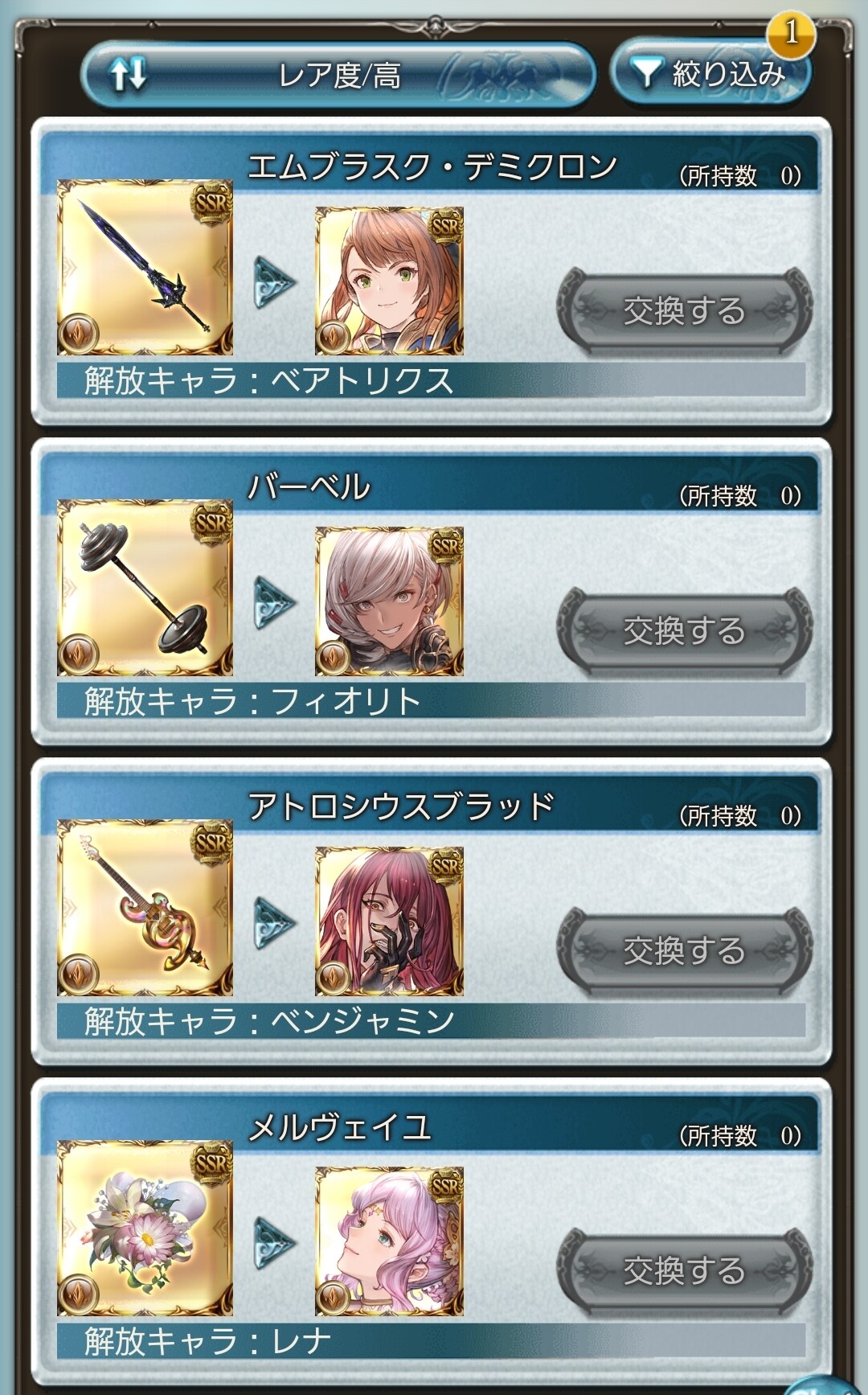868x1395 pixels.
Task: Tap the ベンジャミン character portrait
Action: [x=389, y=921]
